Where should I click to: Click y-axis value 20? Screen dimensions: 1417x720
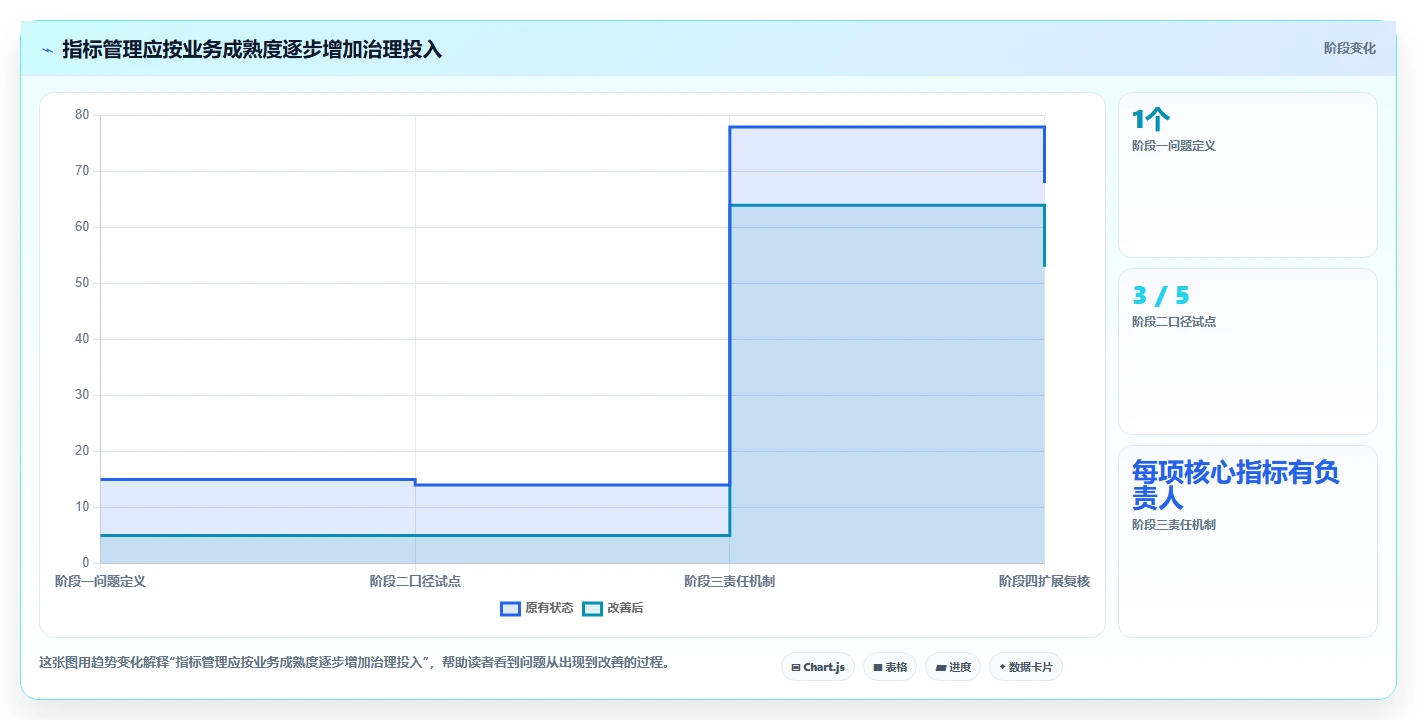82,451
